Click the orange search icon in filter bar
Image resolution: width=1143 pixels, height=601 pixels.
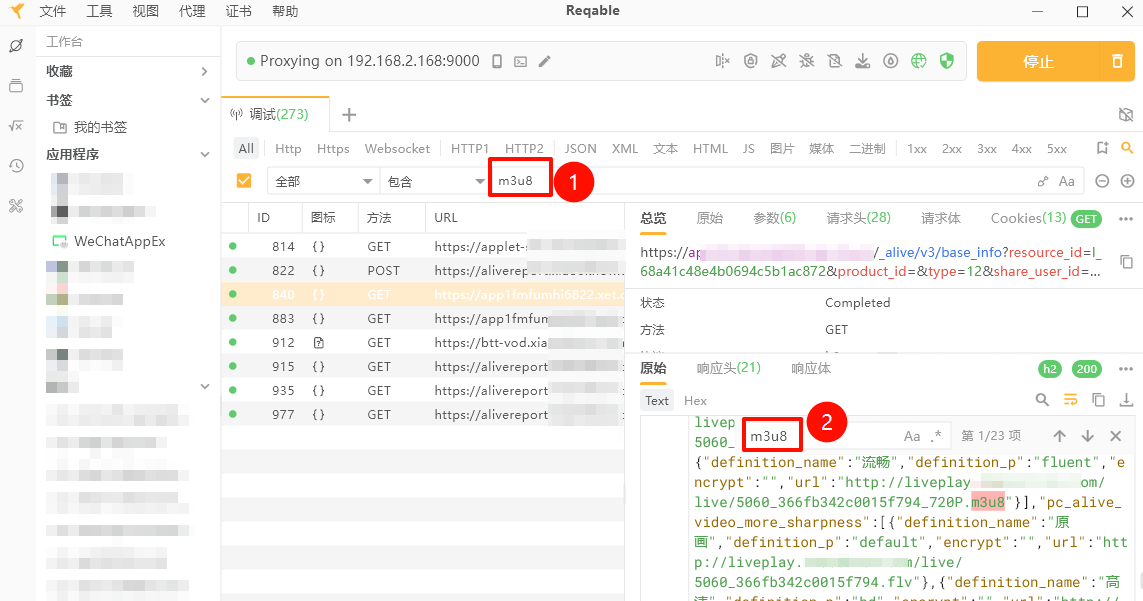[x=1127, y=148]
